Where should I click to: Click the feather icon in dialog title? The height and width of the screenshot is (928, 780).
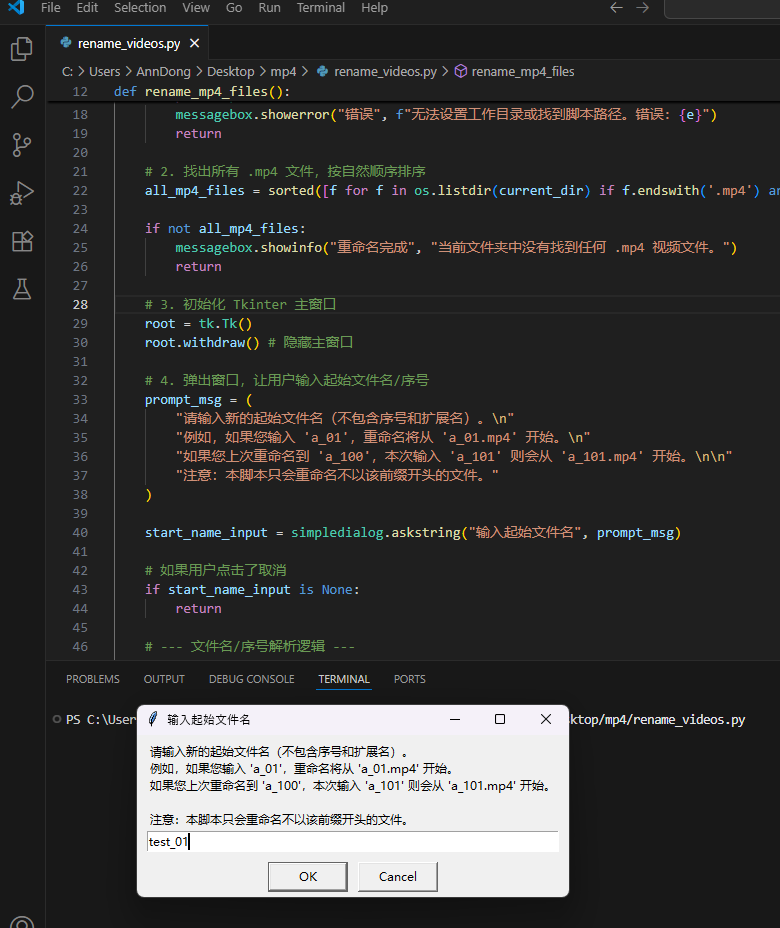click(x=153, y=719)
